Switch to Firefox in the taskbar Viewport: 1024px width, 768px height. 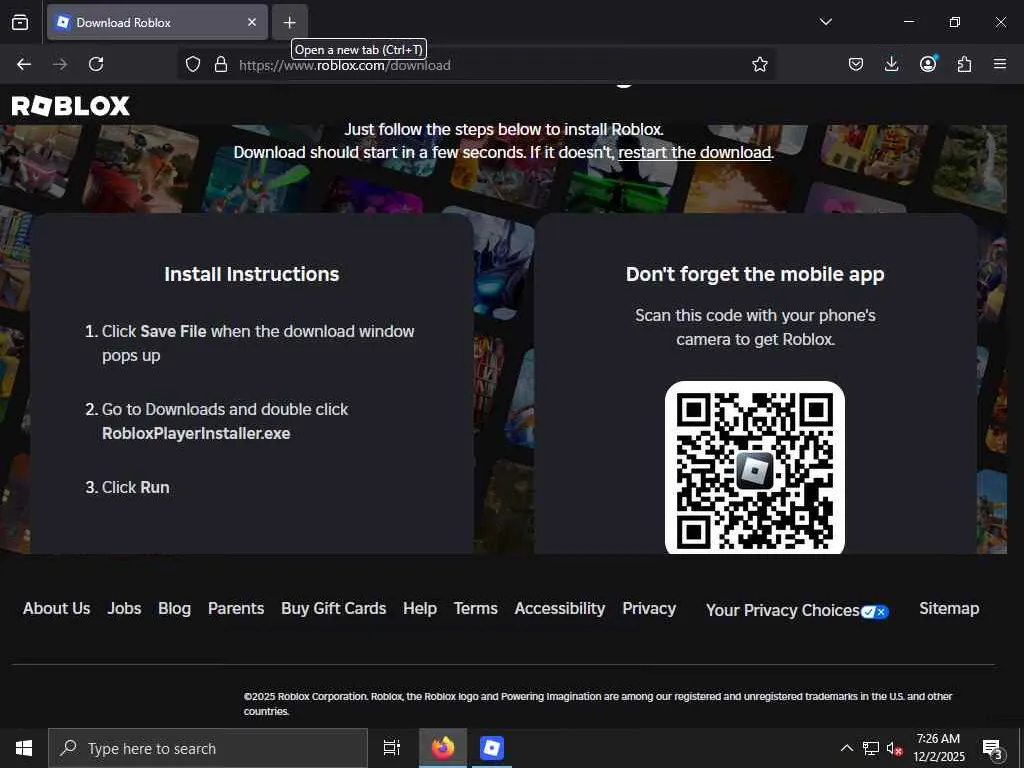[x=443, y=748]
